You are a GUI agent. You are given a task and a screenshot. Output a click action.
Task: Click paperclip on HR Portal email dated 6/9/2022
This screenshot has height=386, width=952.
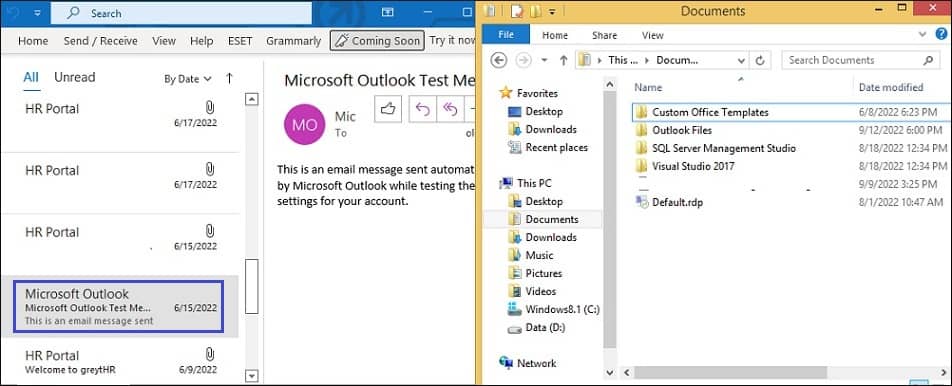(209, 354)
